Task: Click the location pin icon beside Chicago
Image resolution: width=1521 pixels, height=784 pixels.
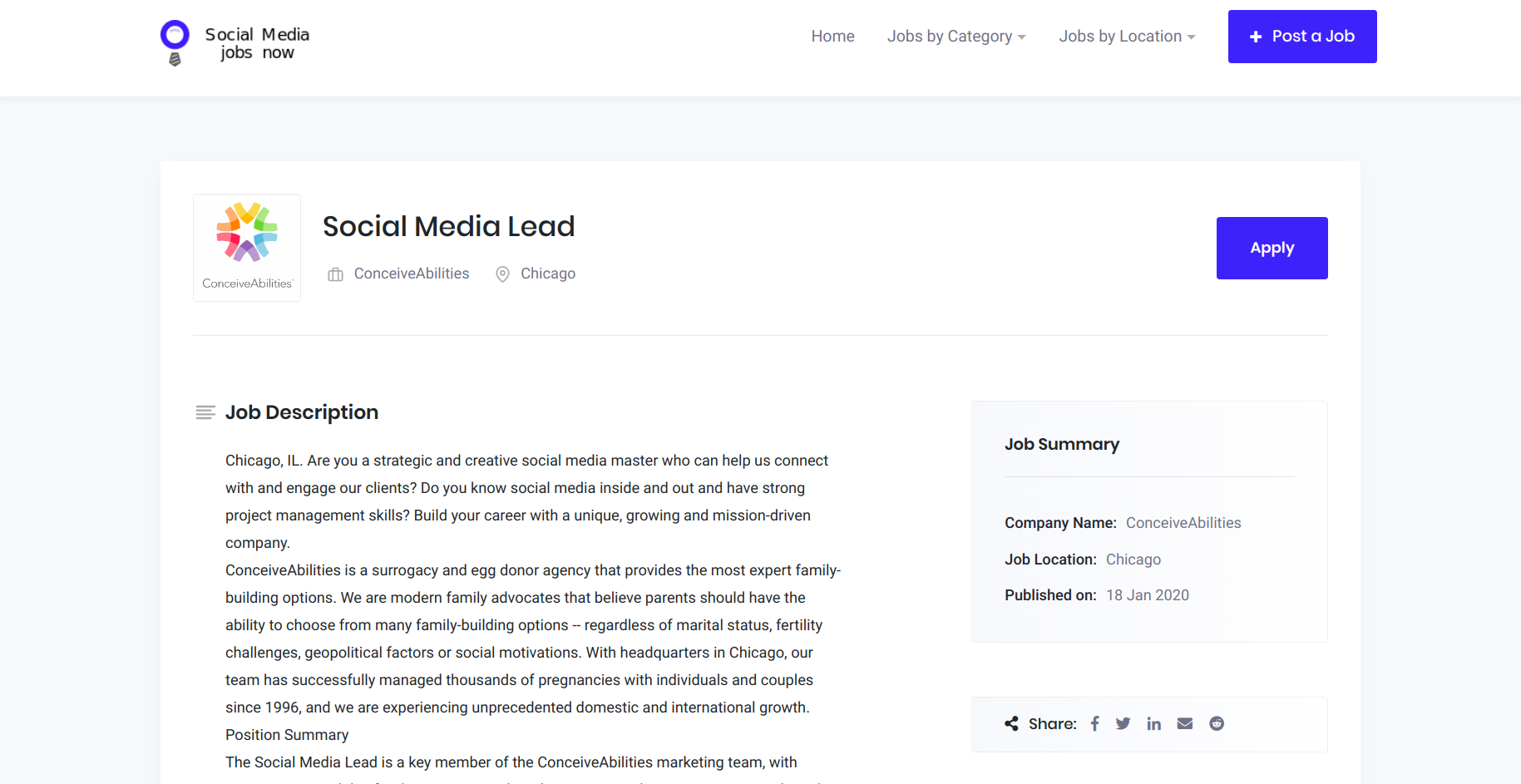Action: pyautogui.click(x=502, y=274)
